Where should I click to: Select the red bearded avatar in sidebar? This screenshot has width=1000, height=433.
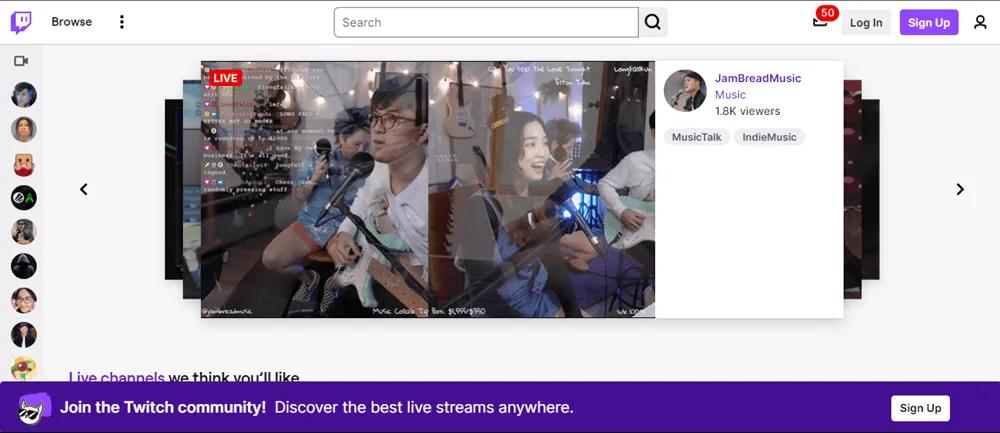point(24,164)
